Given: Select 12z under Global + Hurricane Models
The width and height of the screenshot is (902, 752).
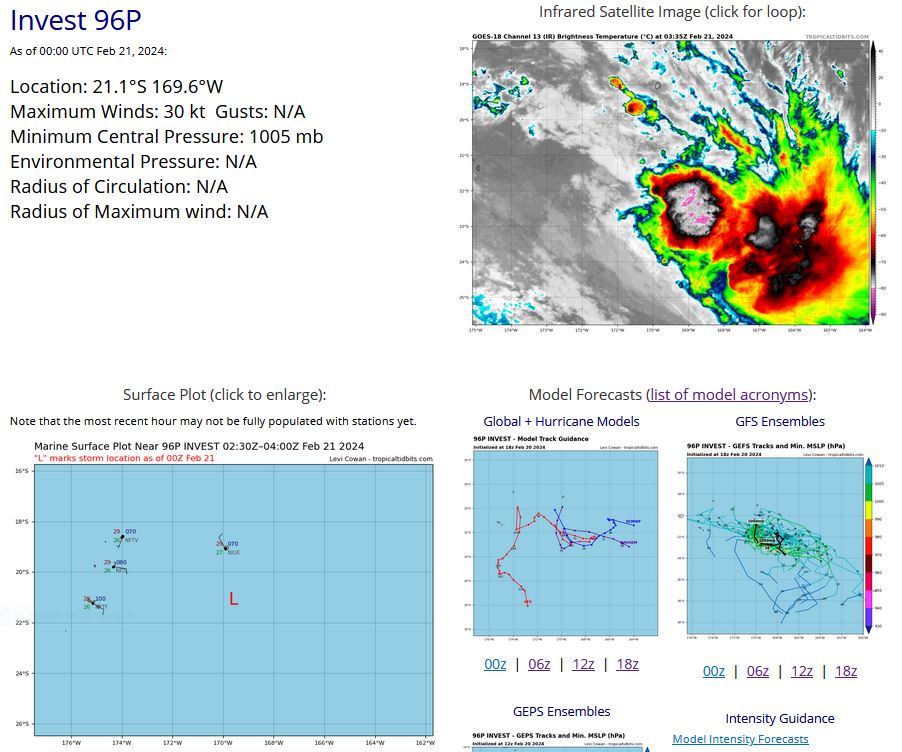Looking at the screenshot, I should 583,664.
